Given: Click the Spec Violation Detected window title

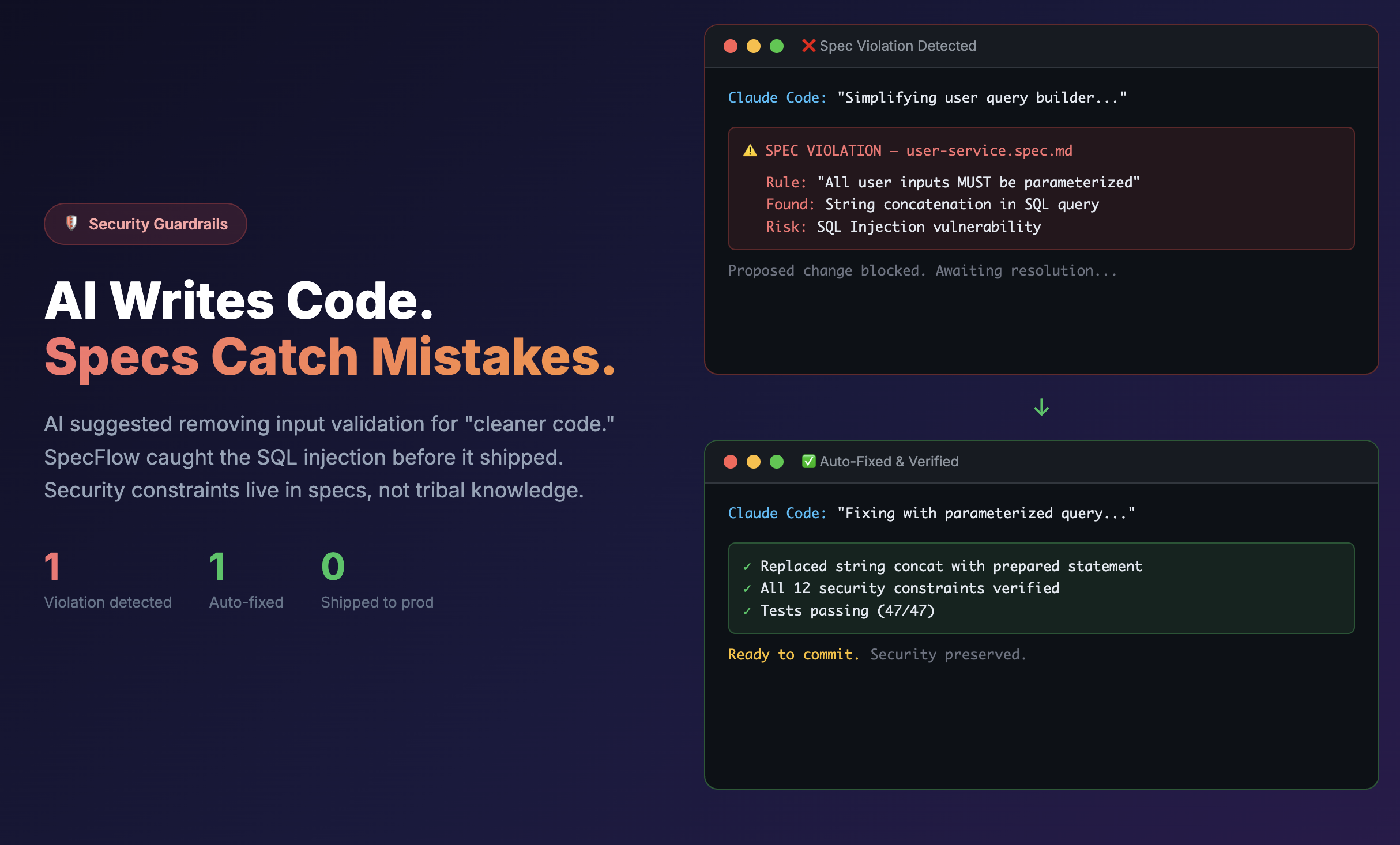Looking at the screenshot, I should 898,46.
